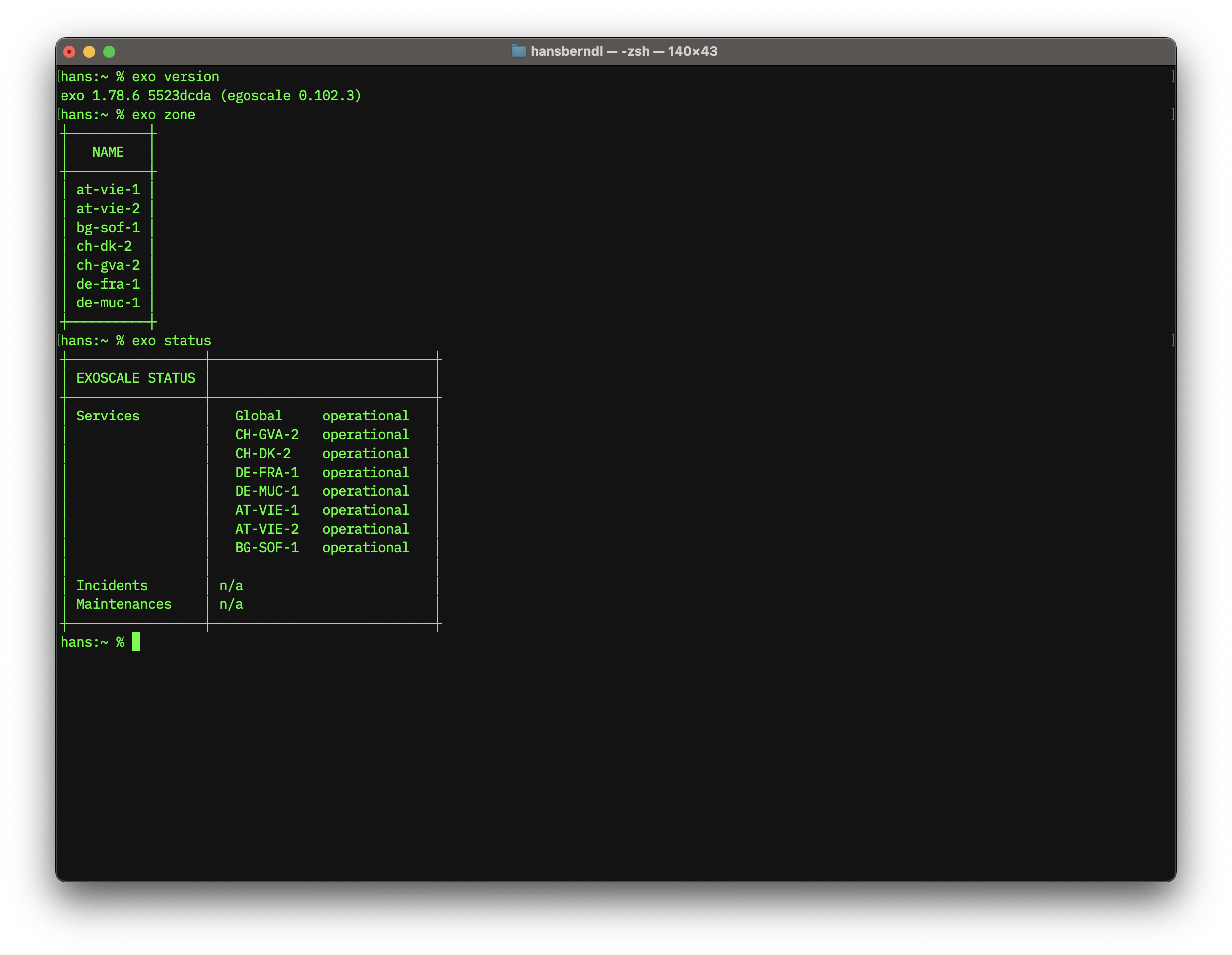Click '(egoscale 0.102.3)' in version output
The width and height of the screenshot is (1232, 955).
click(x=291, y=95)
